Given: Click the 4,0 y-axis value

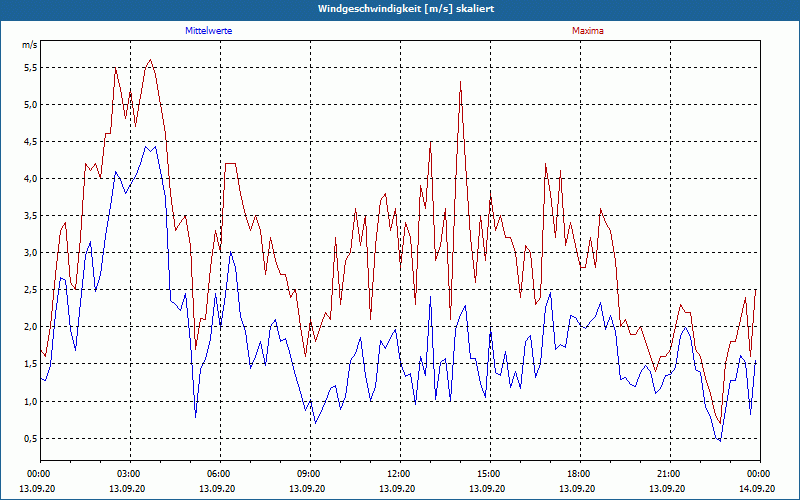Looking at the screenshot, I should pyautogui.click(x=30, y=179).
